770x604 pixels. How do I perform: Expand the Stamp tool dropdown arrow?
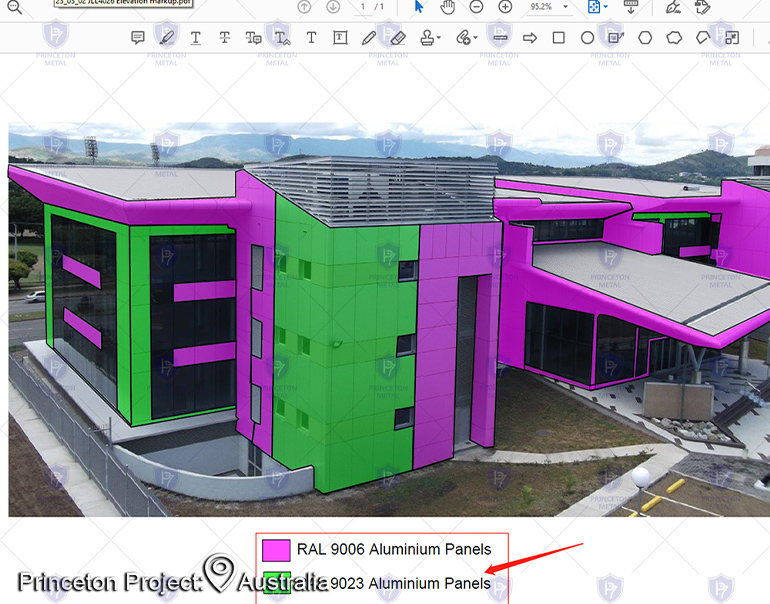click(439, 38)
